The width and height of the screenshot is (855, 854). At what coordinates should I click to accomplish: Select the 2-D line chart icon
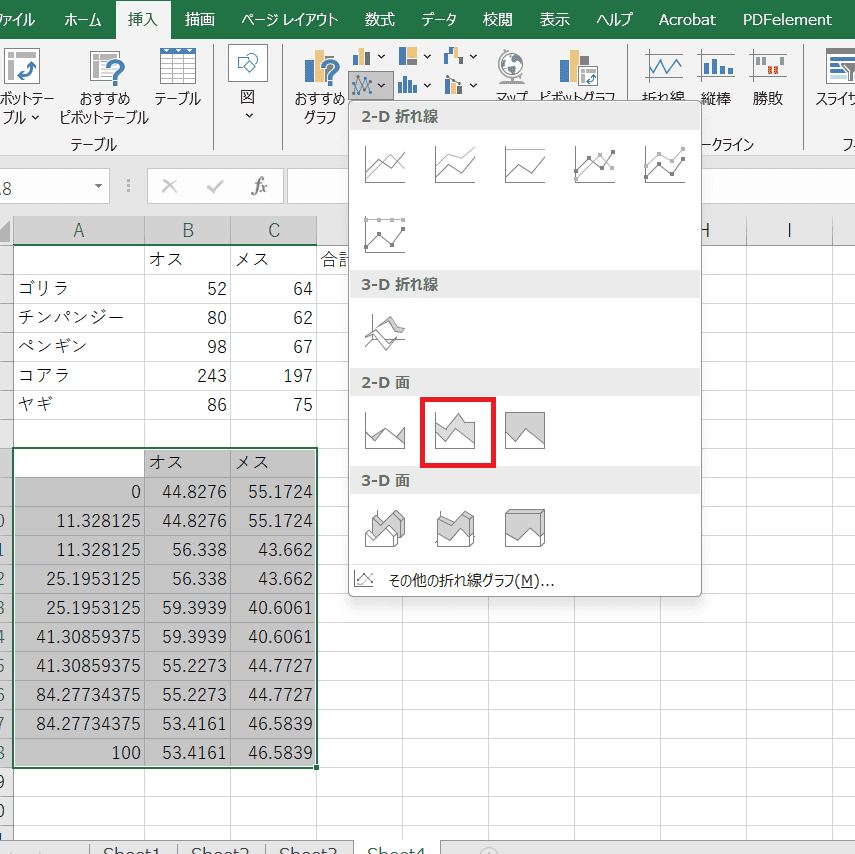pyautogui.click(x=385, y=165)
